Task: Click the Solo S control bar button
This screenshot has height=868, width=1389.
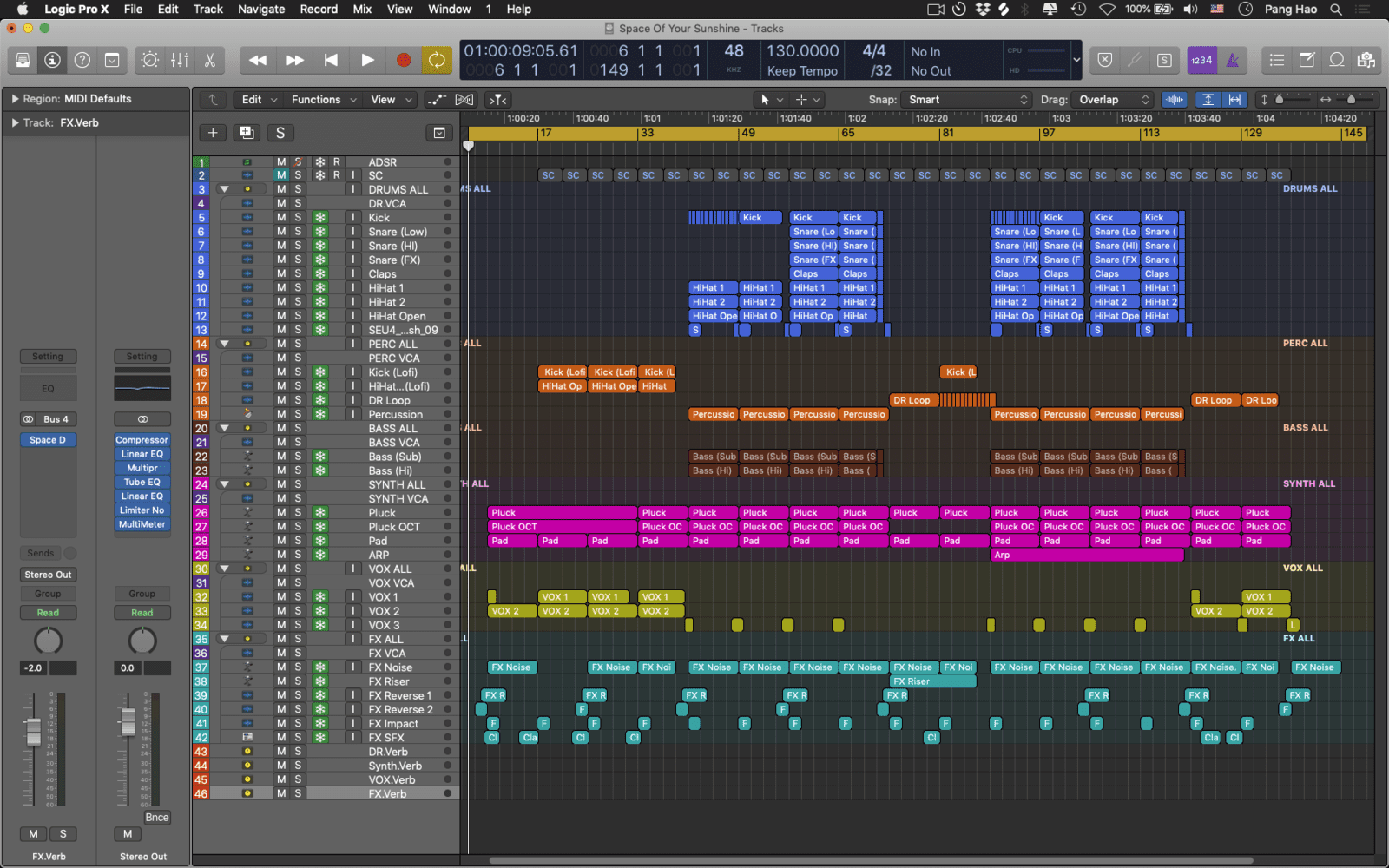Action: [x=1164, y=60]
